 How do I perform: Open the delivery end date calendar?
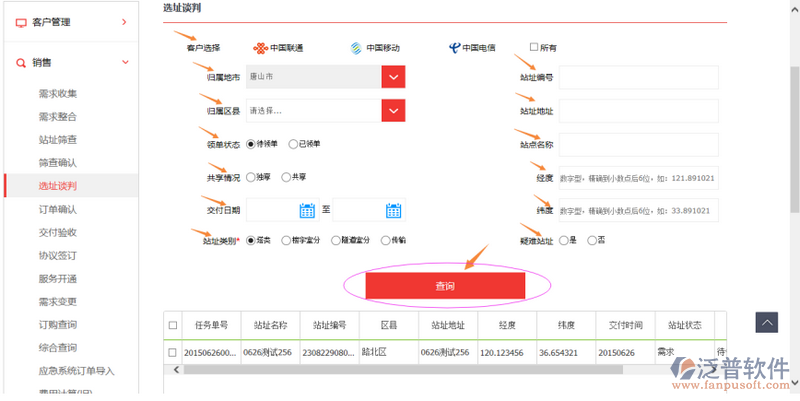click(393, 210)
